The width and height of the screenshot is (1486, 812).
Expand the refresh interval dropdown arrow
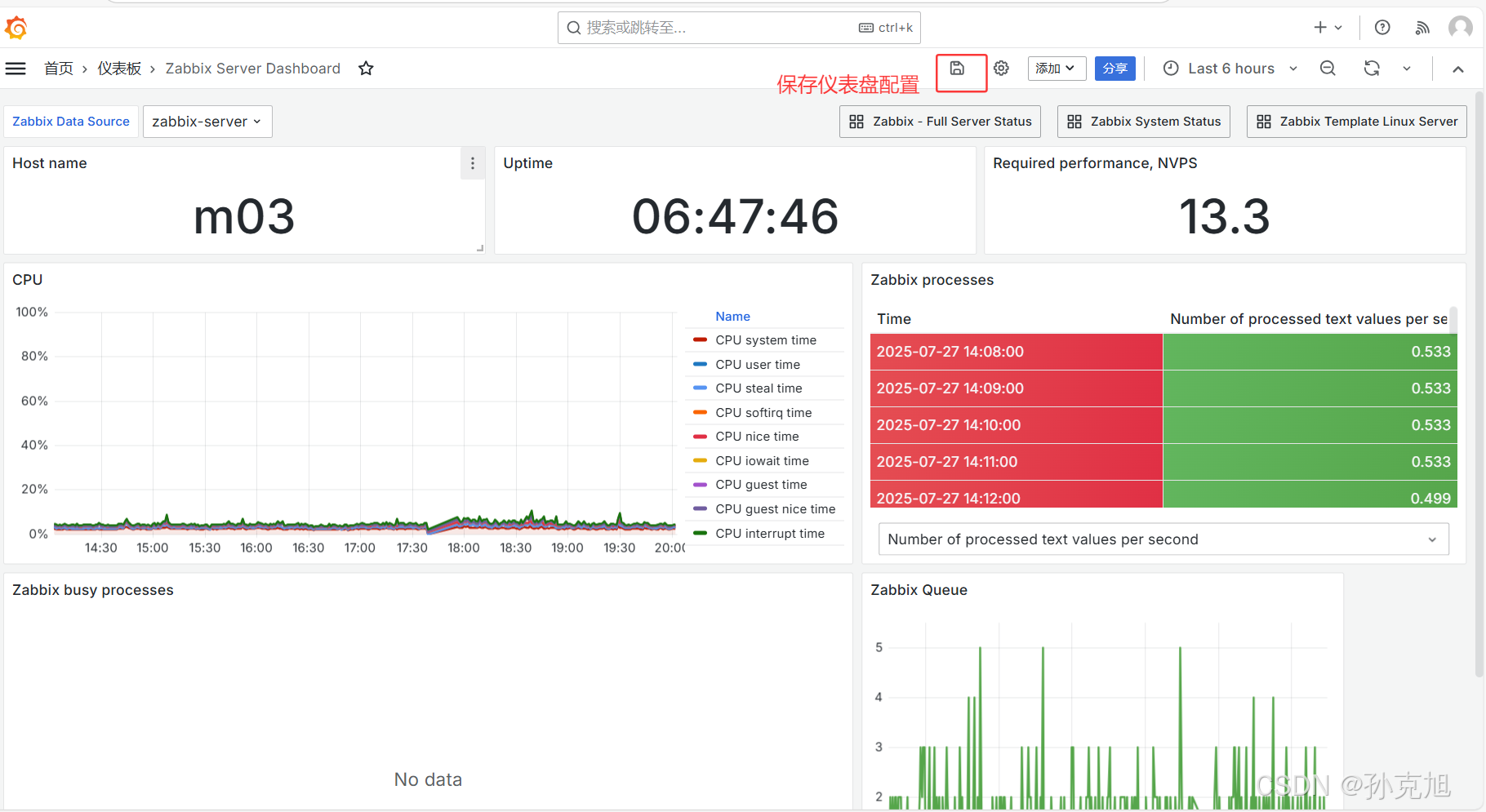1407,69
